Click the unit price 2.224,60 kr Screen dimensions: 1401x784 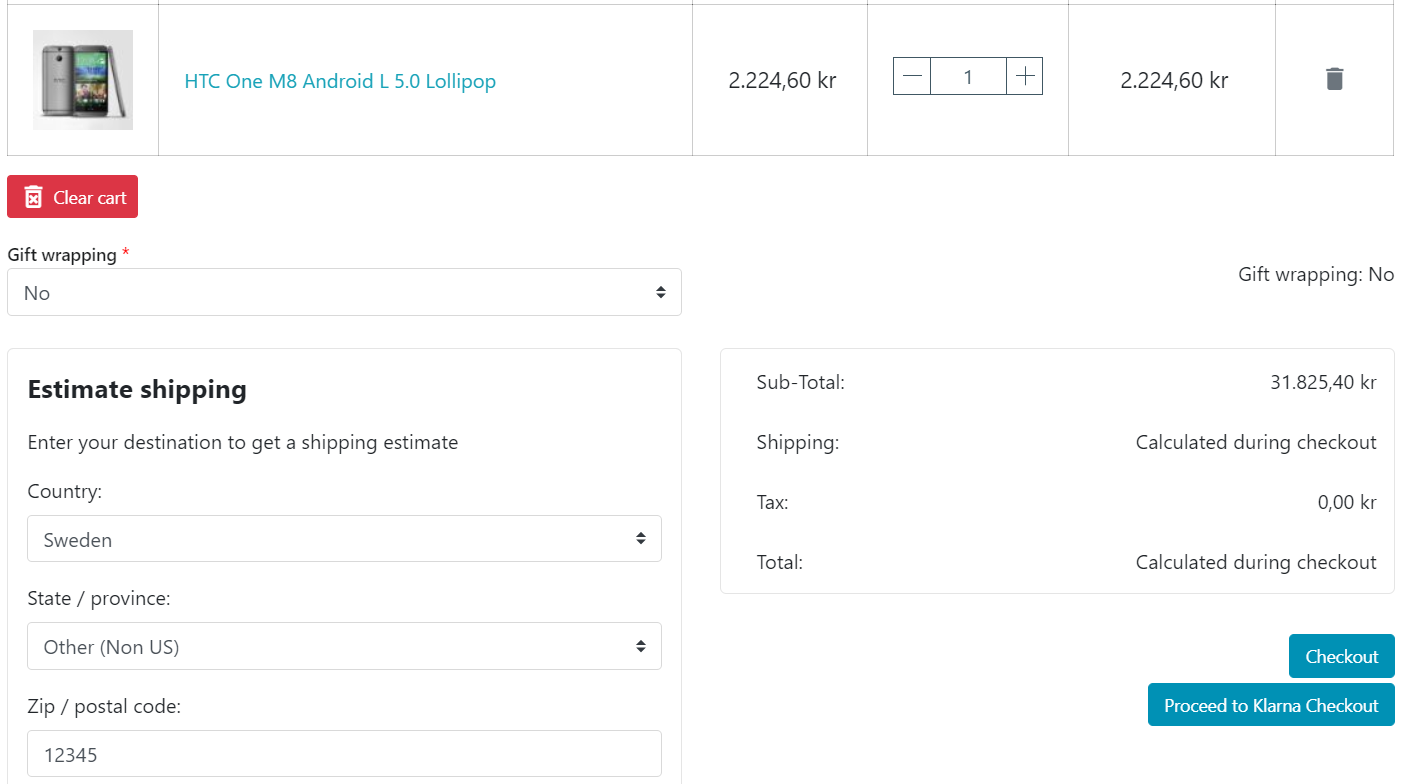[782, 80]
